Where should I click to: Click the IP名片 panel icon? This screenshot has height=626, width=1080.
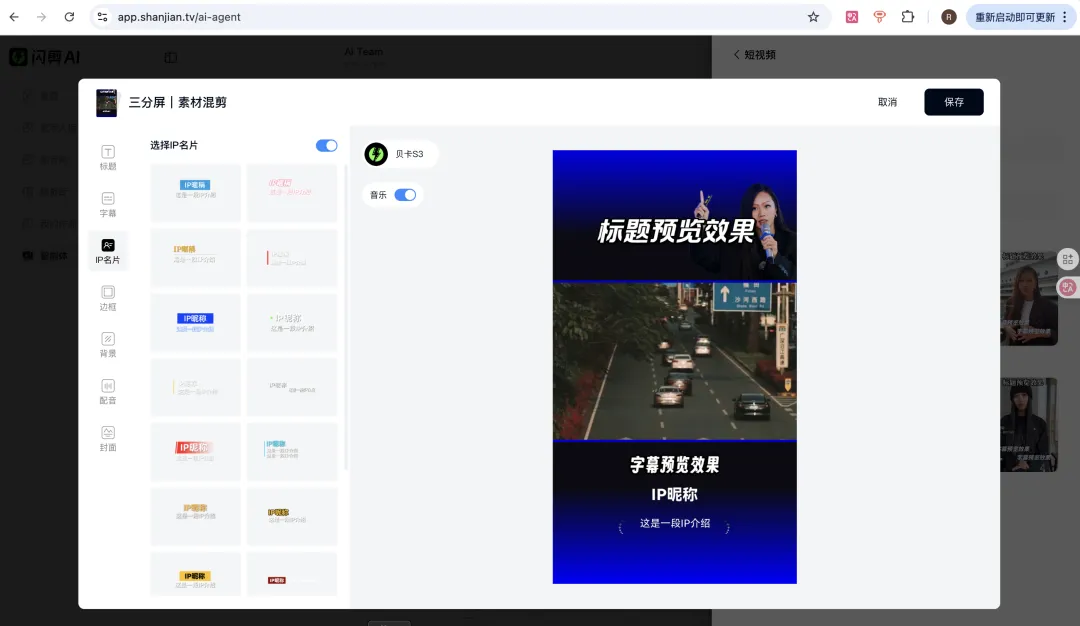[x=108, y=250]
